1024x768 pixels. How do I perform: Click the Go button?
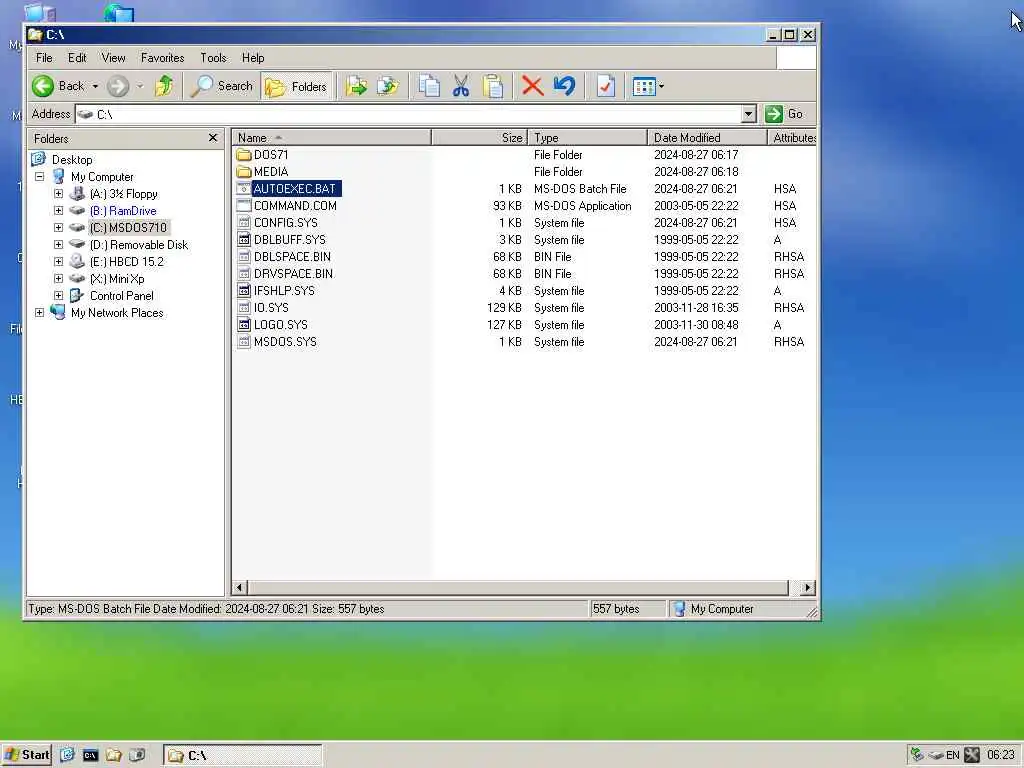pos(784,114)
